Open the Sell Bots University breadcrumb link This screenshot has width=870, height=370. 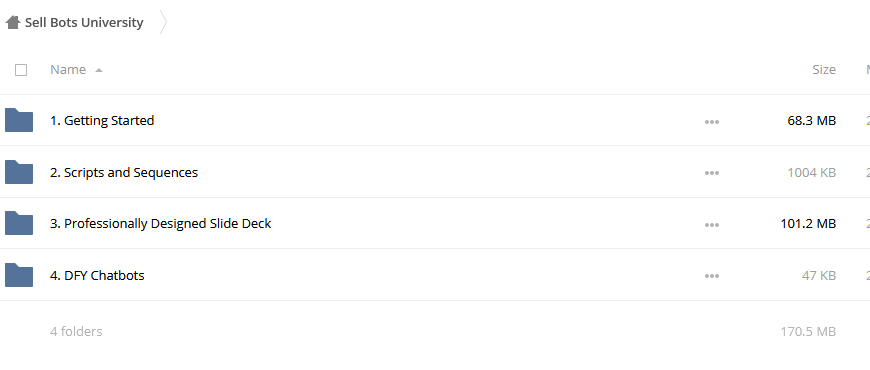84,23
